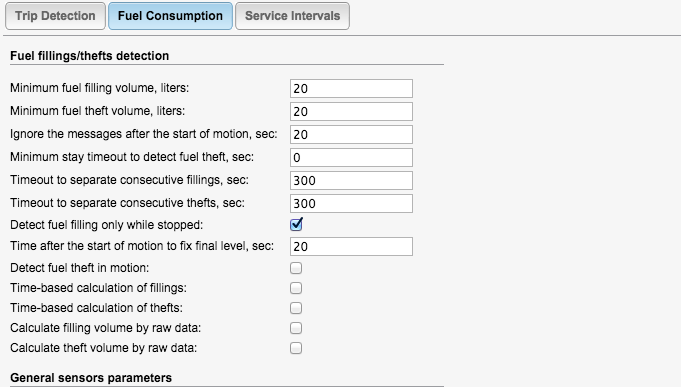681x387 pixels.
Task: Switch to the Trip Detection tab
Action: click(55, 16)
